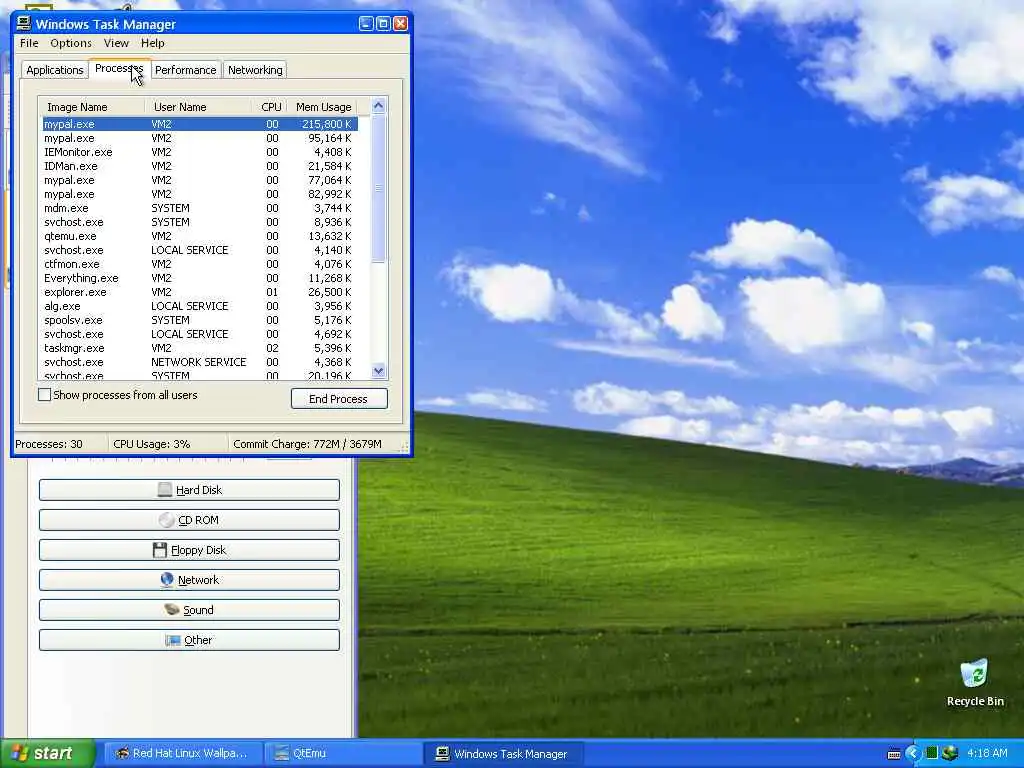Click the green CPU usage tray icon
Image resolution: width=1024 pixels, height=768 pixels.
[931, 753]
